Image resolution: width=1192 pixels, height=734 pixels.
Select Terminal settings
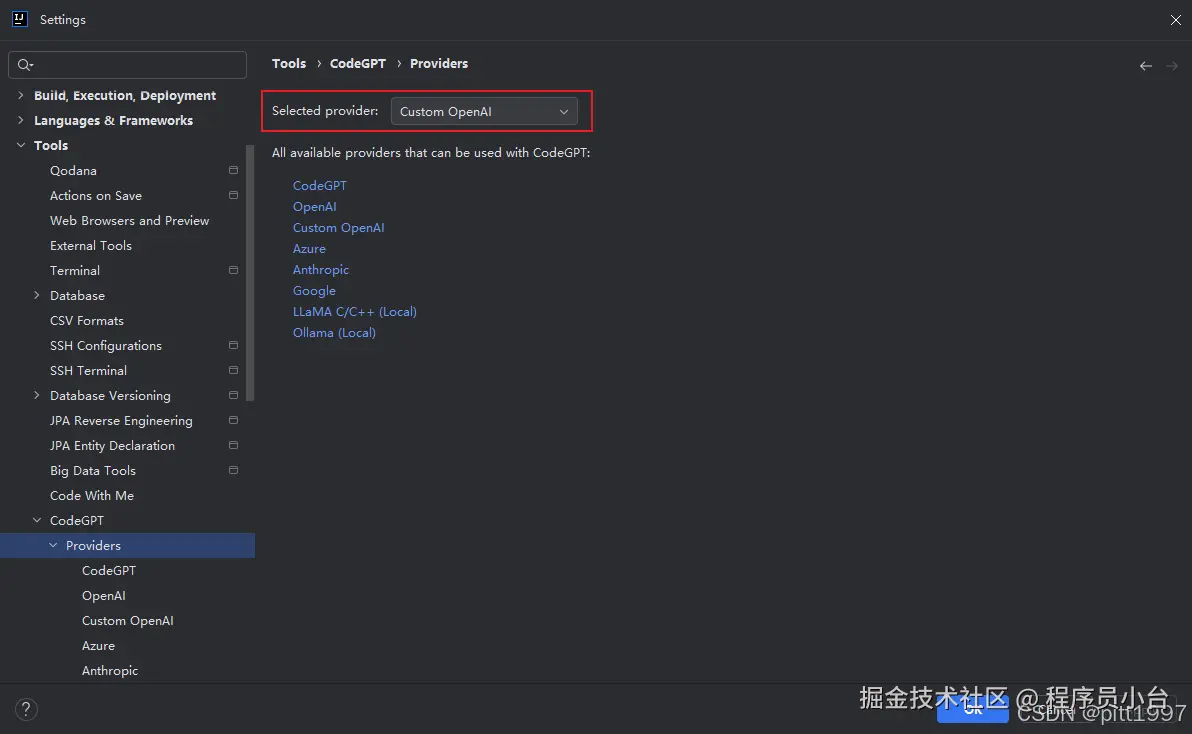click(x=74, y=271)
